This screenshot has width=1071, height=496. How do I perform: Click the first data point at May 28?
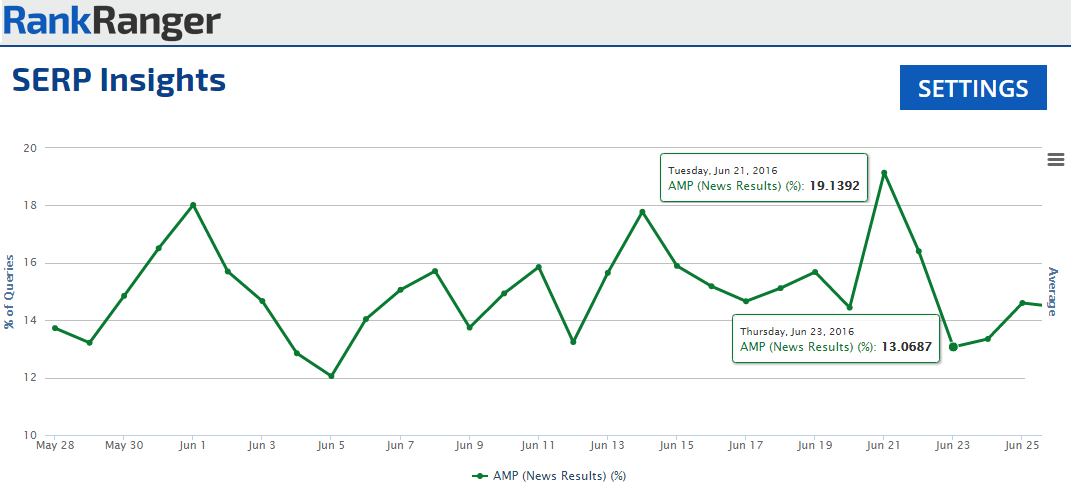pyautogui.click(x=55, y=328)
